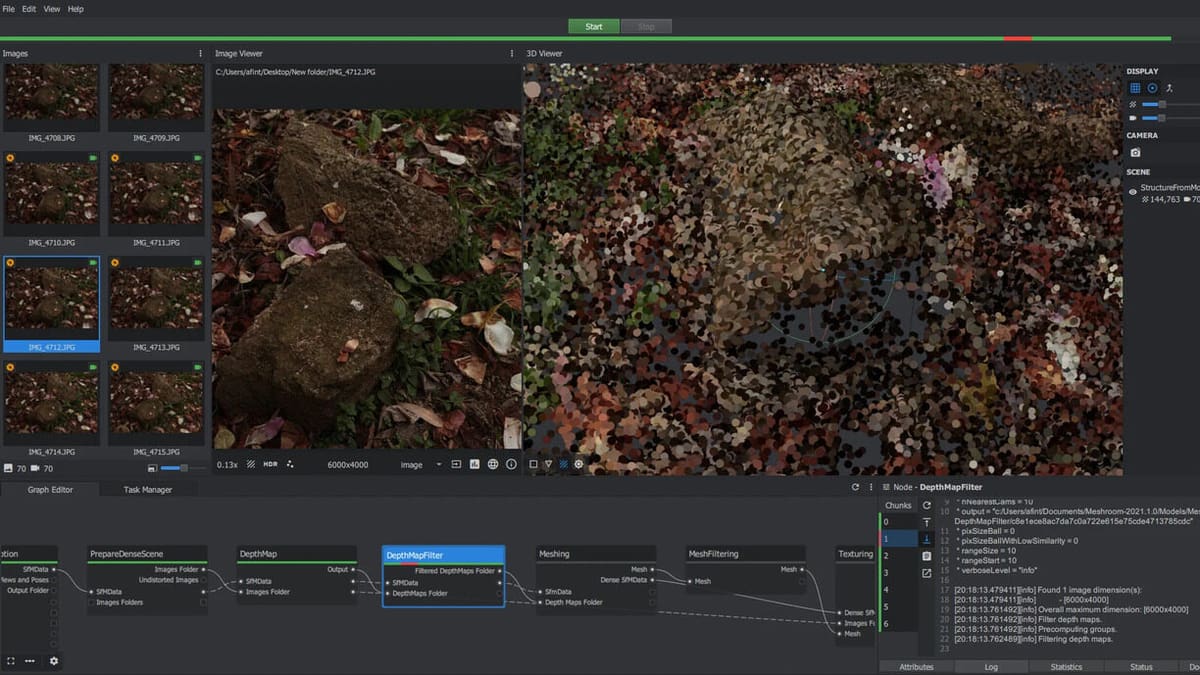Open the File menu
Screen dimensions: 1200x675
coord(9,9)
